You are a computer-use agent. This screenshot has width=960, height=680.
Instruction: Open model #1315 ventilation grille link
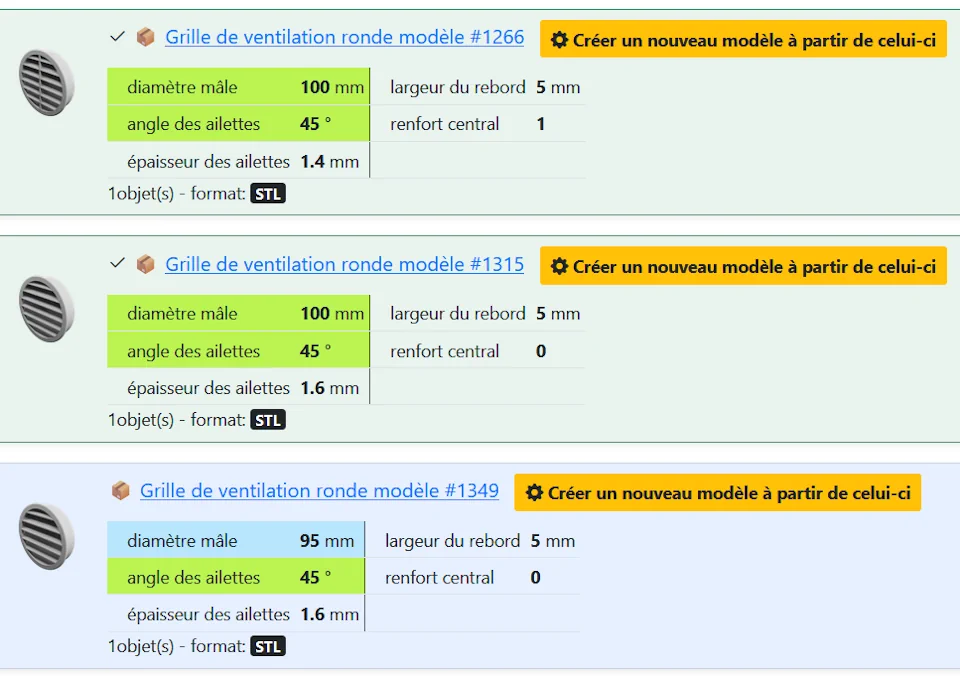pyautogui.click(x=344, y=264)
